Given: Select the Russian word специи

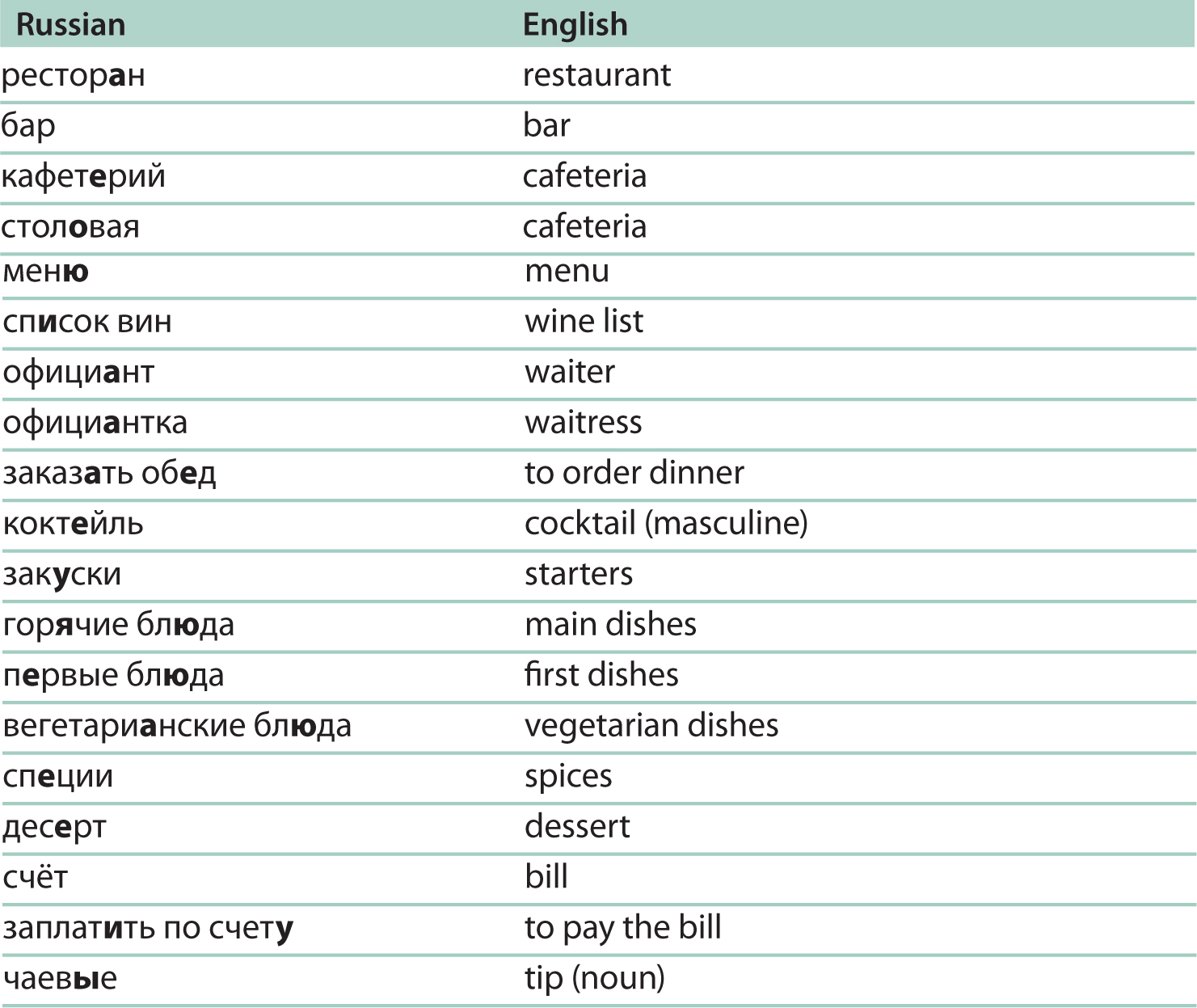Looking at the screenshot, I should (x=58, y=776).
